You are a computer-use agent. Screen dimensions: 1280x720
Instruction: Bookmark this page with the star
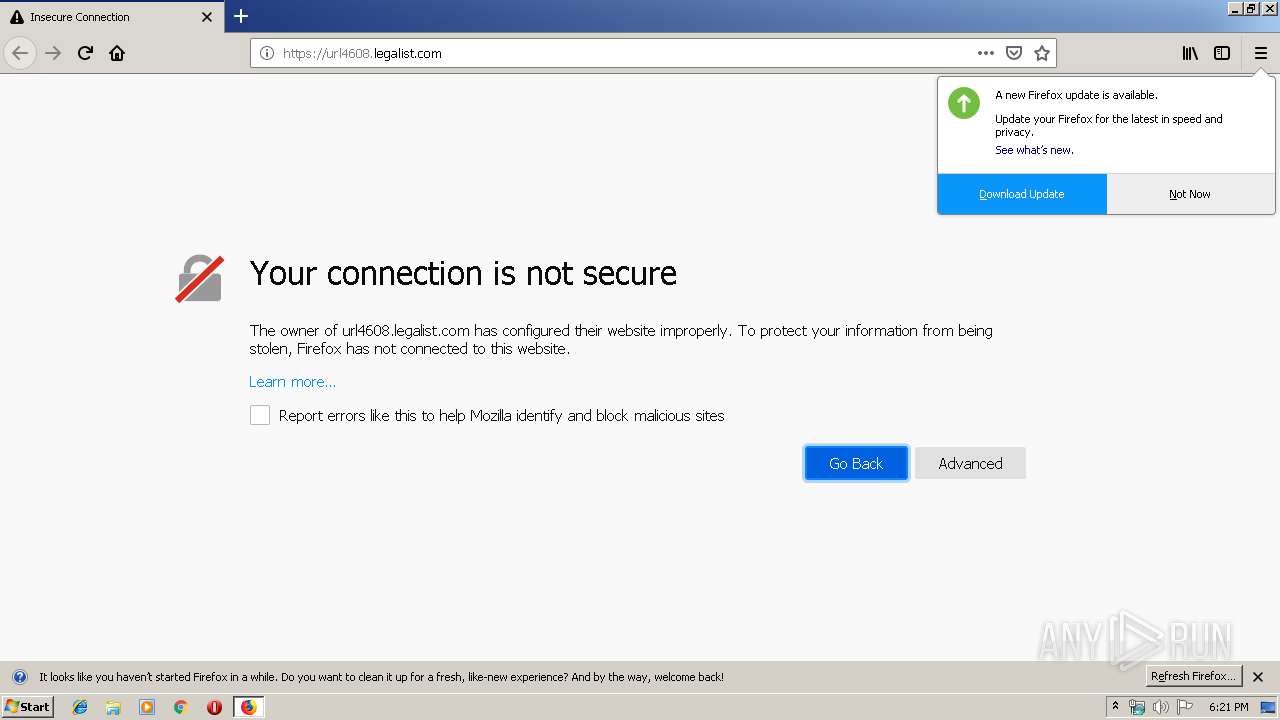(x=1042, y=53)
